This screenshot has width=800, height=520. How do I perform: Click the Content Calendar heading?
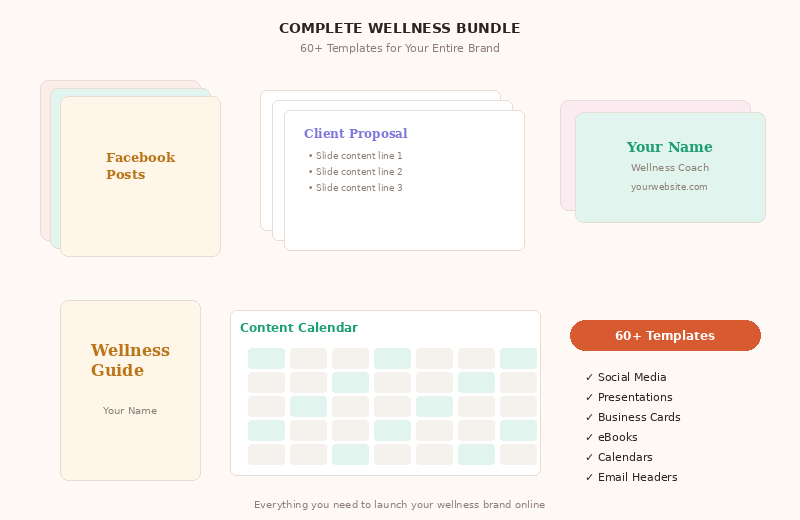tap(298, 328)
